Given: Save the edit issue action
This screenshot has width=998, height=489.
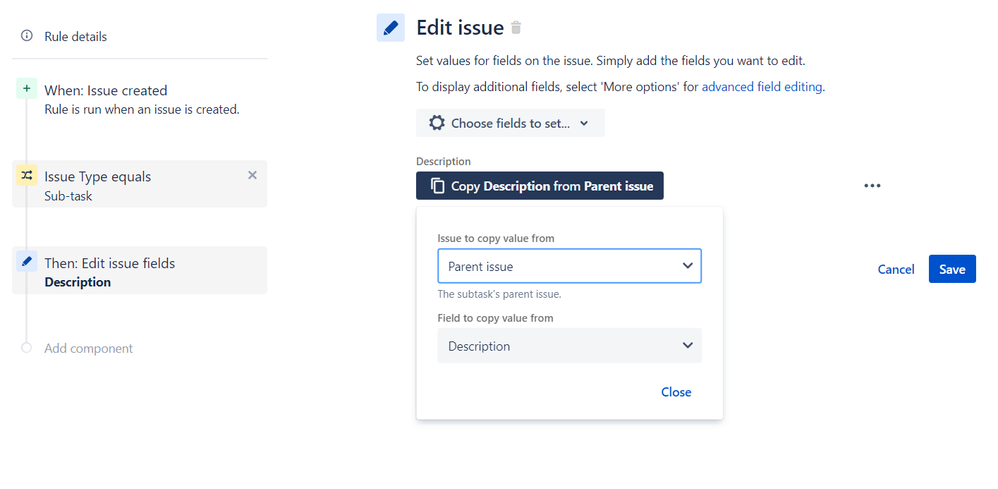Looking at the screenshot, I should (x=952, y=269).
